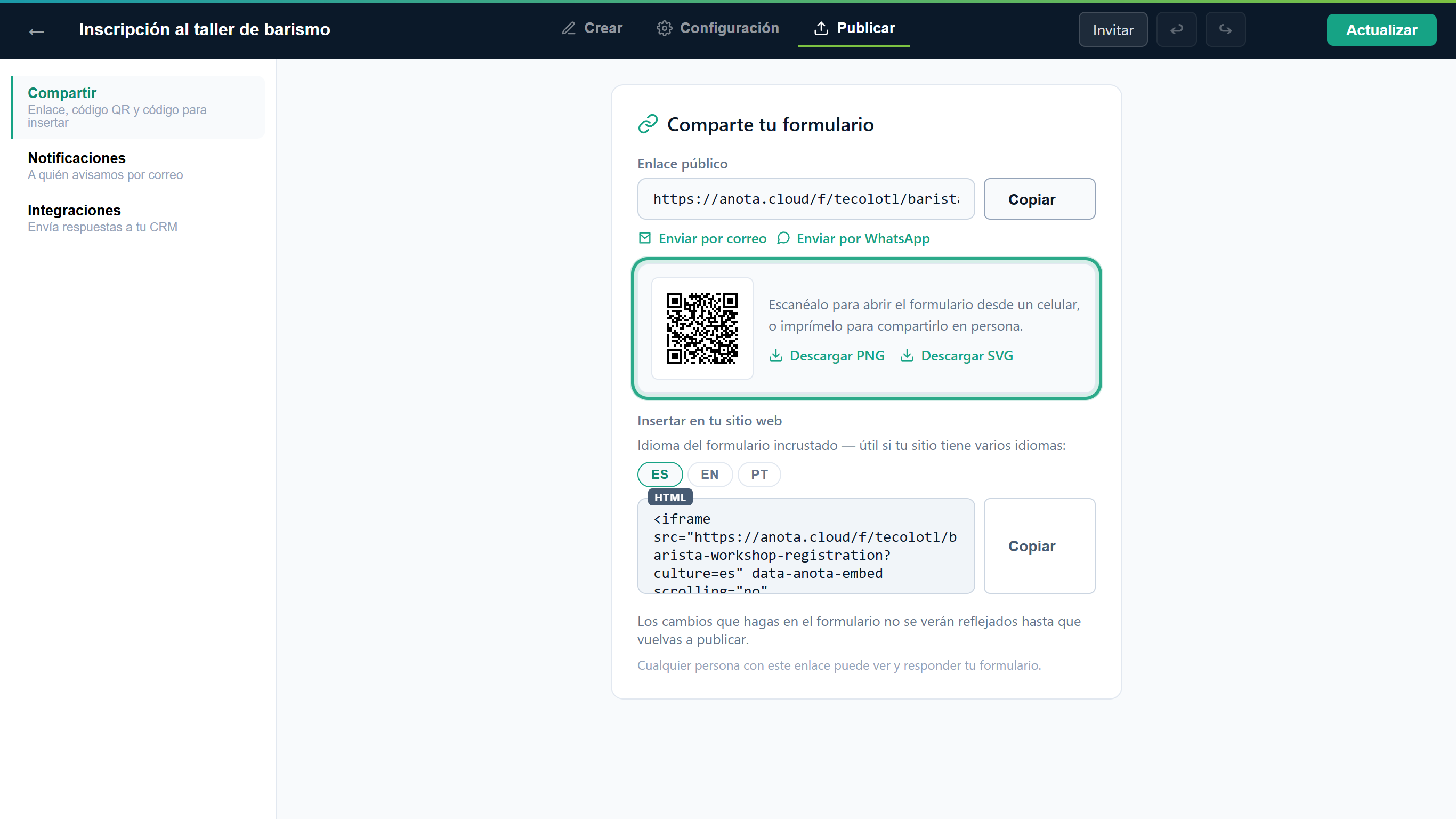
Task: Click the download icon next to Descargar SVG
Action: tap(907, 355)
